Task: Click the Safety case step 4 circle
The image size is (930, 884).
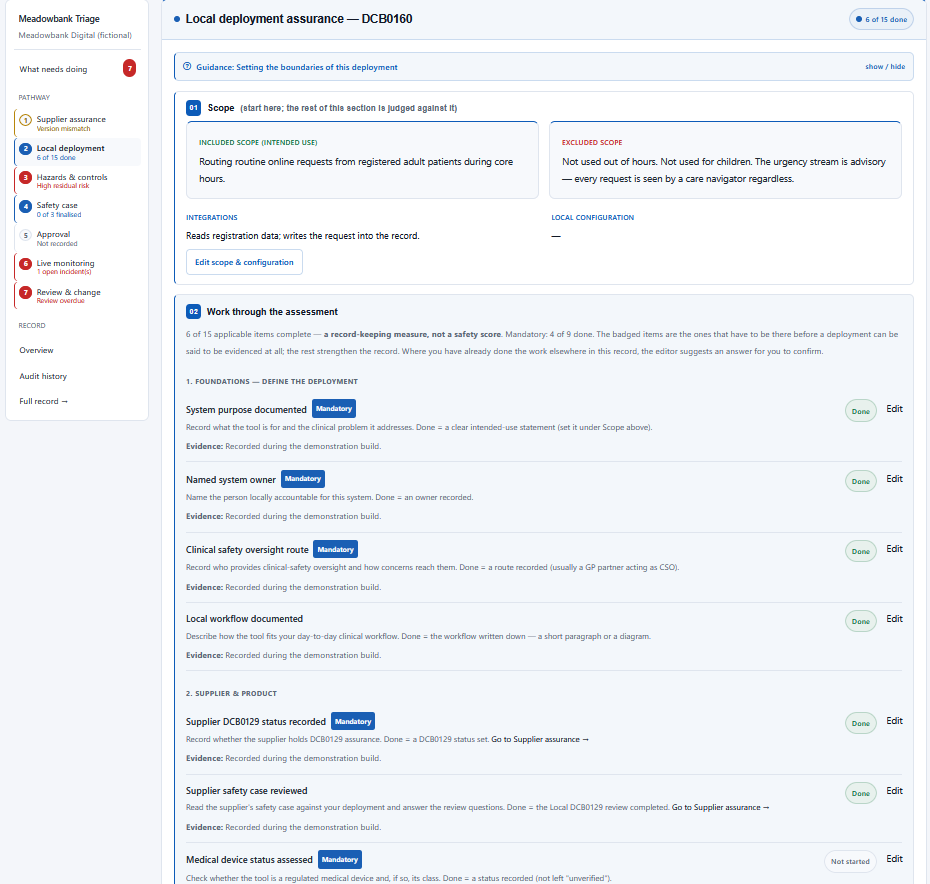Action: click(26, 206)
